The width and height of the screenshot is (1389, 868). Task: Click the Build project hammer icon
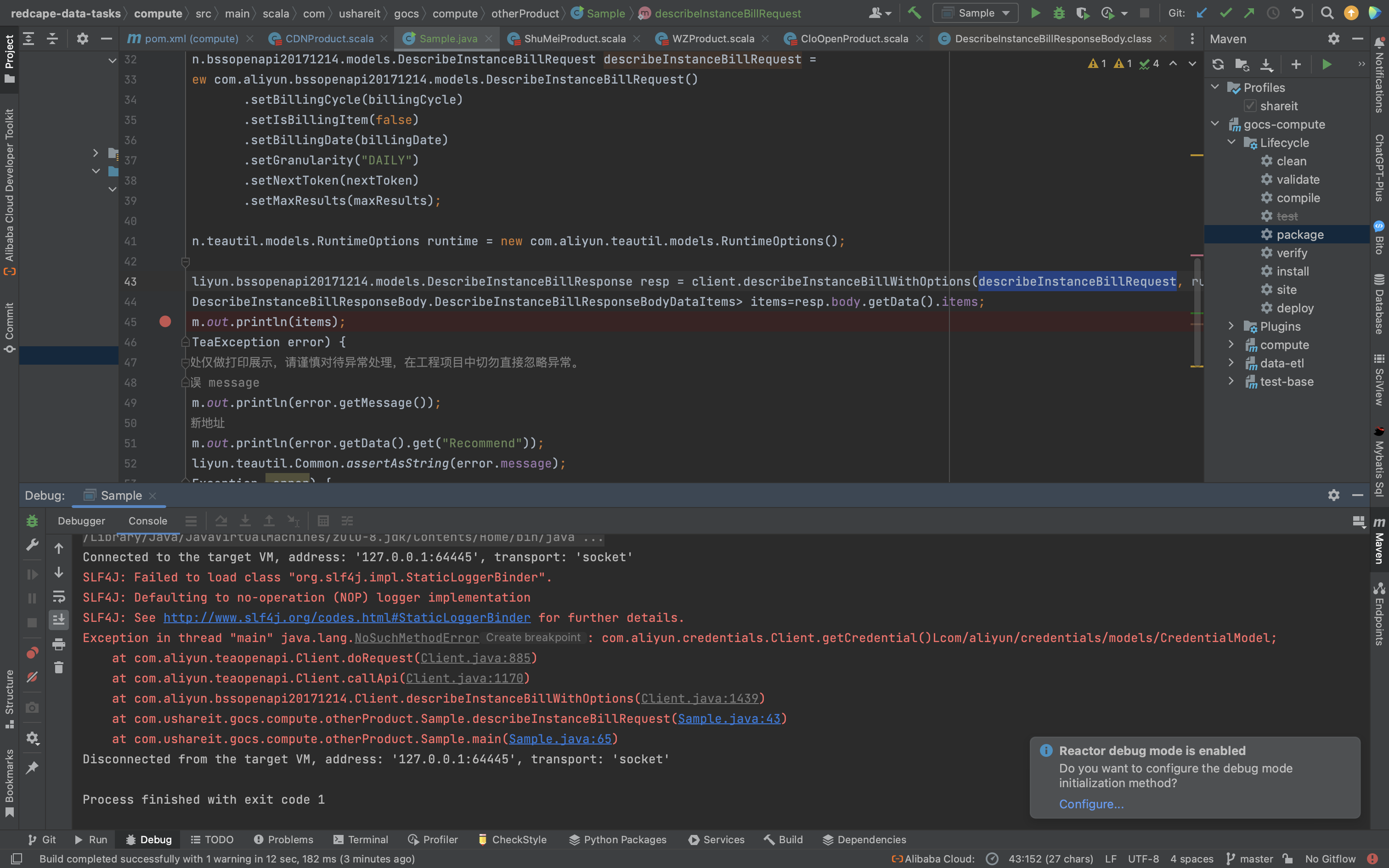915,13
